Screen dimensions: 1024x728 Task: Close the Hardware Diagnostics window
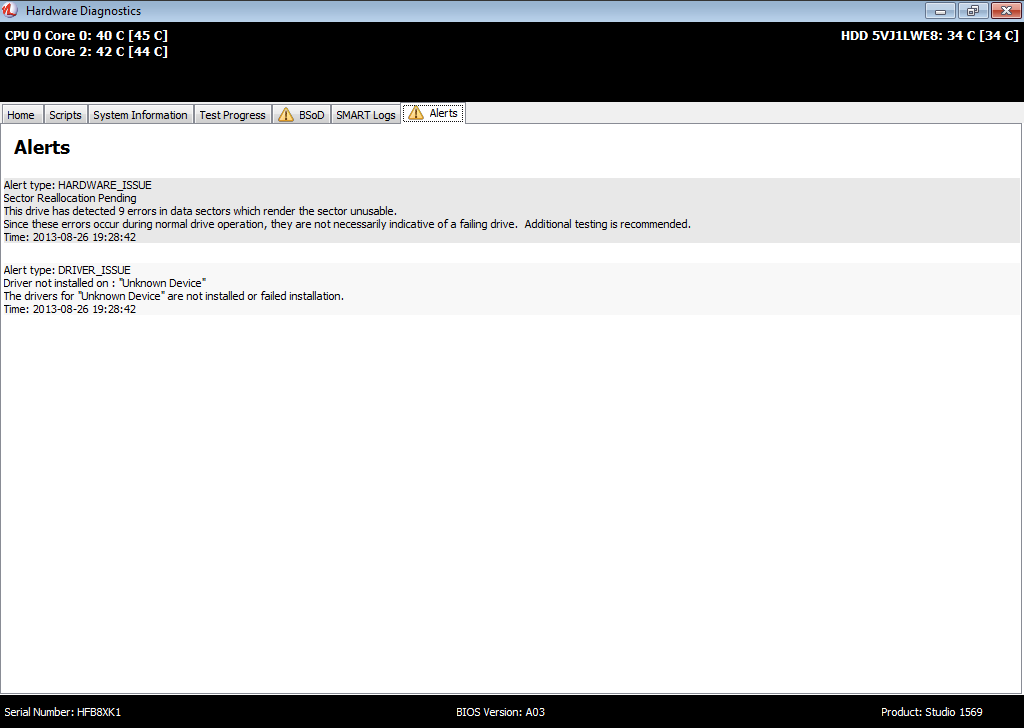1003,11
